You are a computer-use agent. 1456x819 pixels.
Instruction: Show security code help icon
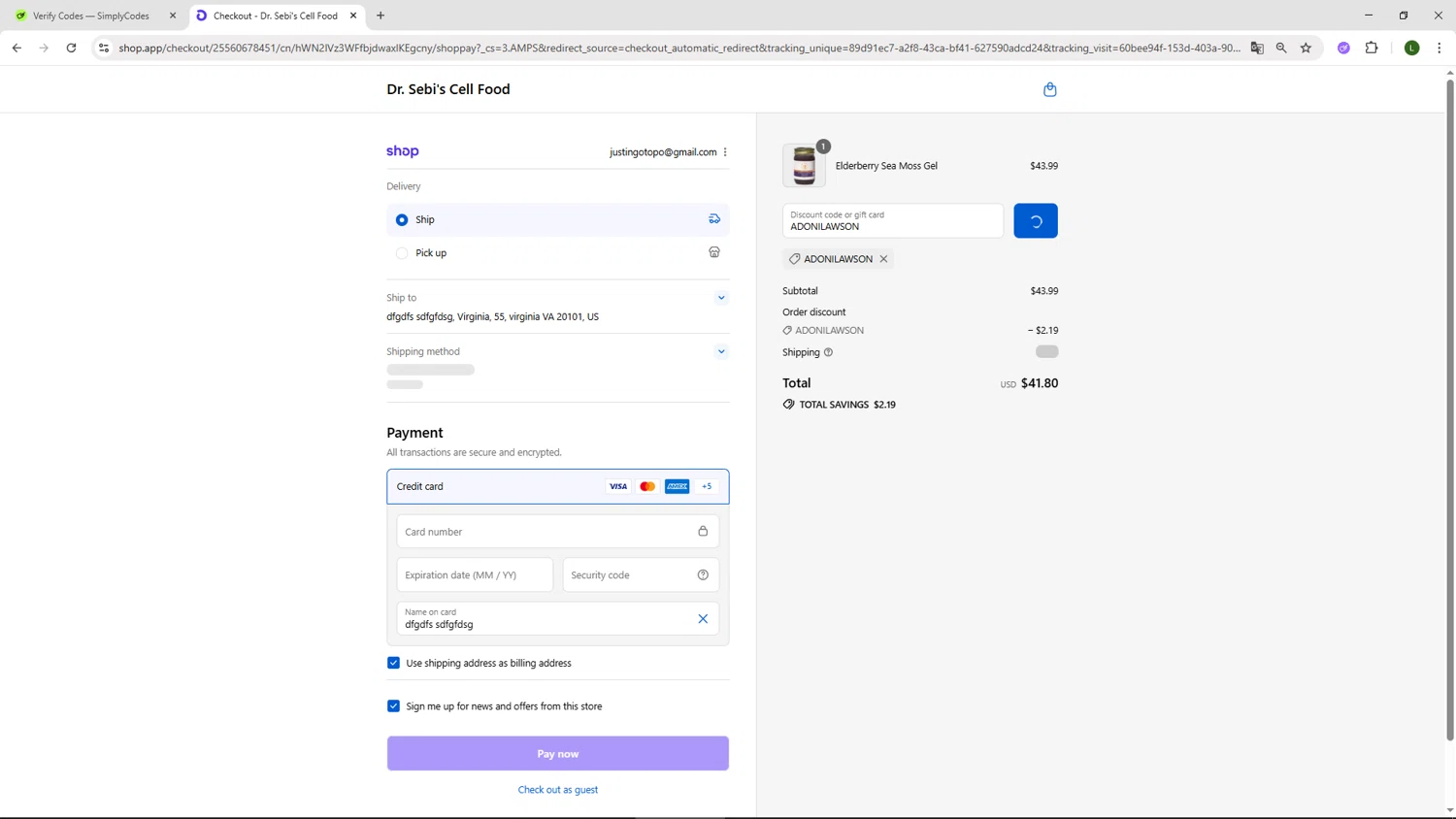(x=703, y=575)
